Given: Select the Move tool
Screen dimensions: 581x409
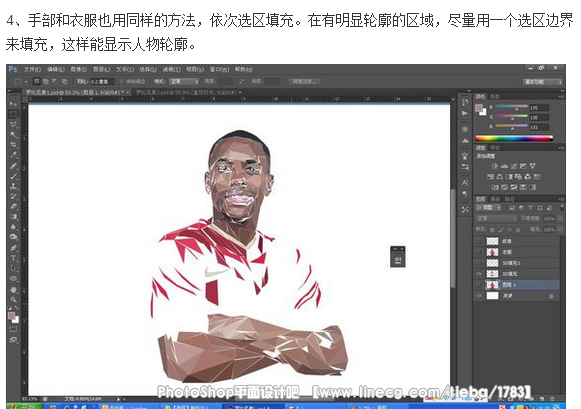Looking at the screenshot, I should point(13,104).
